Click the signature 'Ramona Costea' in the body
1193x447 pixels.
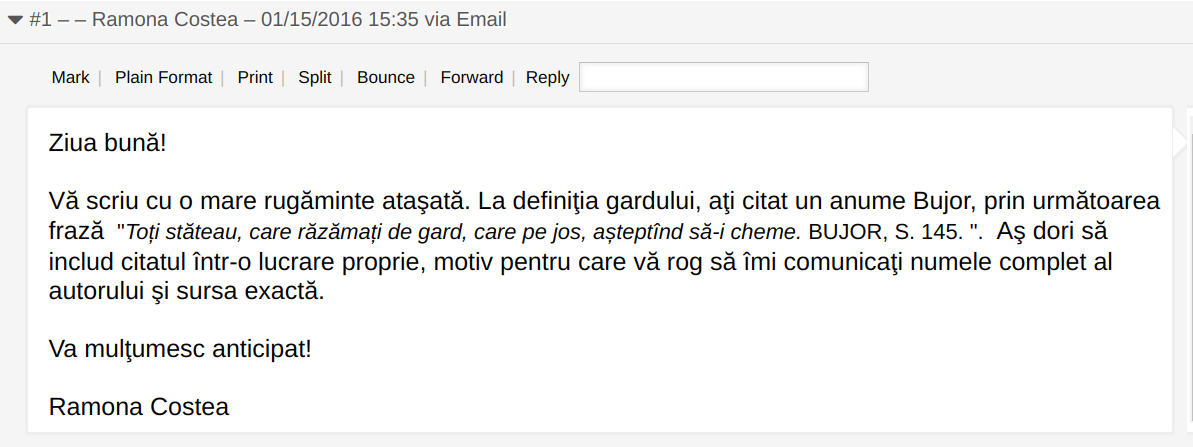[x=139, y=407]
